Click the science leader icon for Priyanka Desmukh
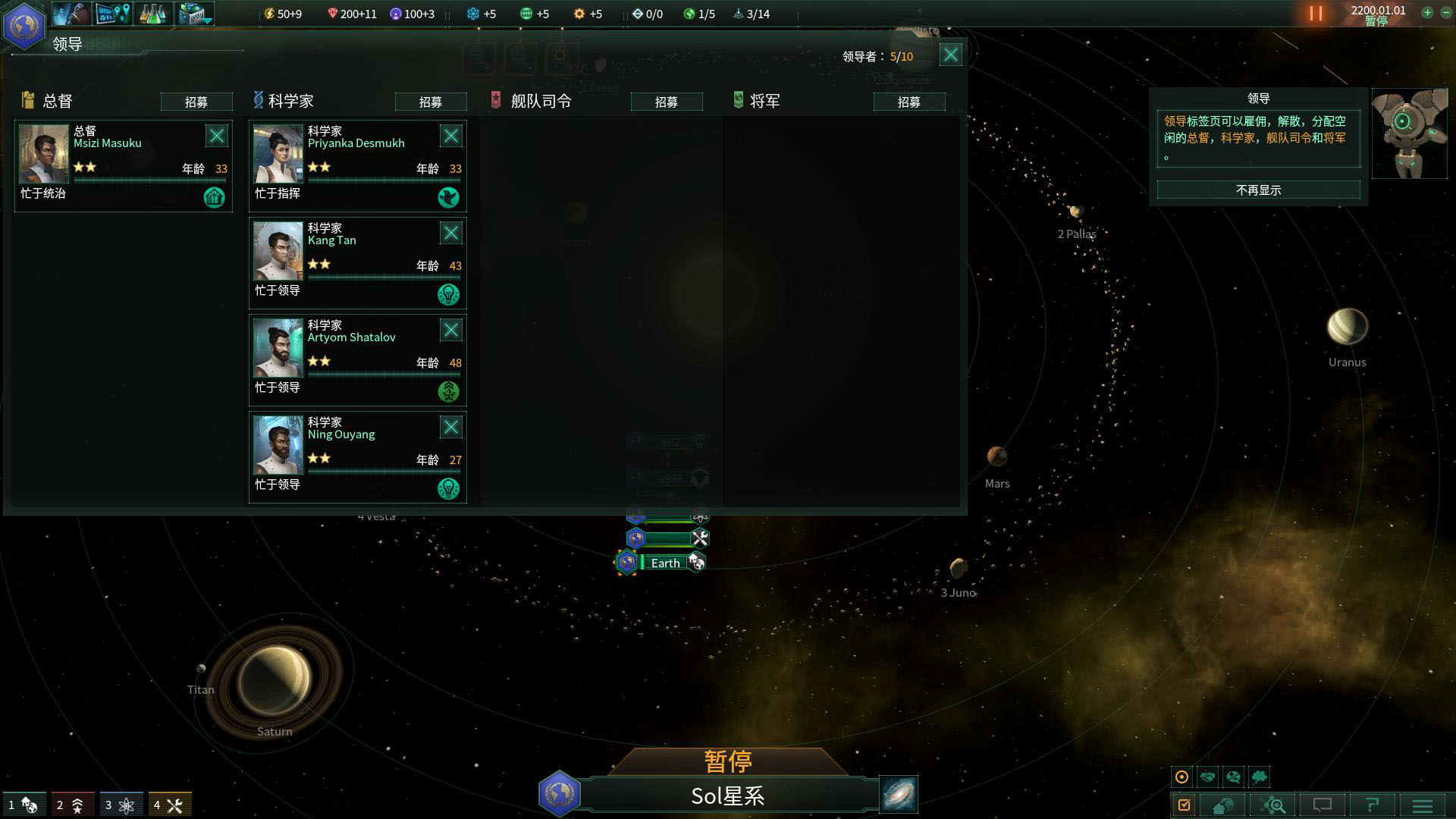The width and height of the screenshot is (1456, 819). click(x=448, y=197)
